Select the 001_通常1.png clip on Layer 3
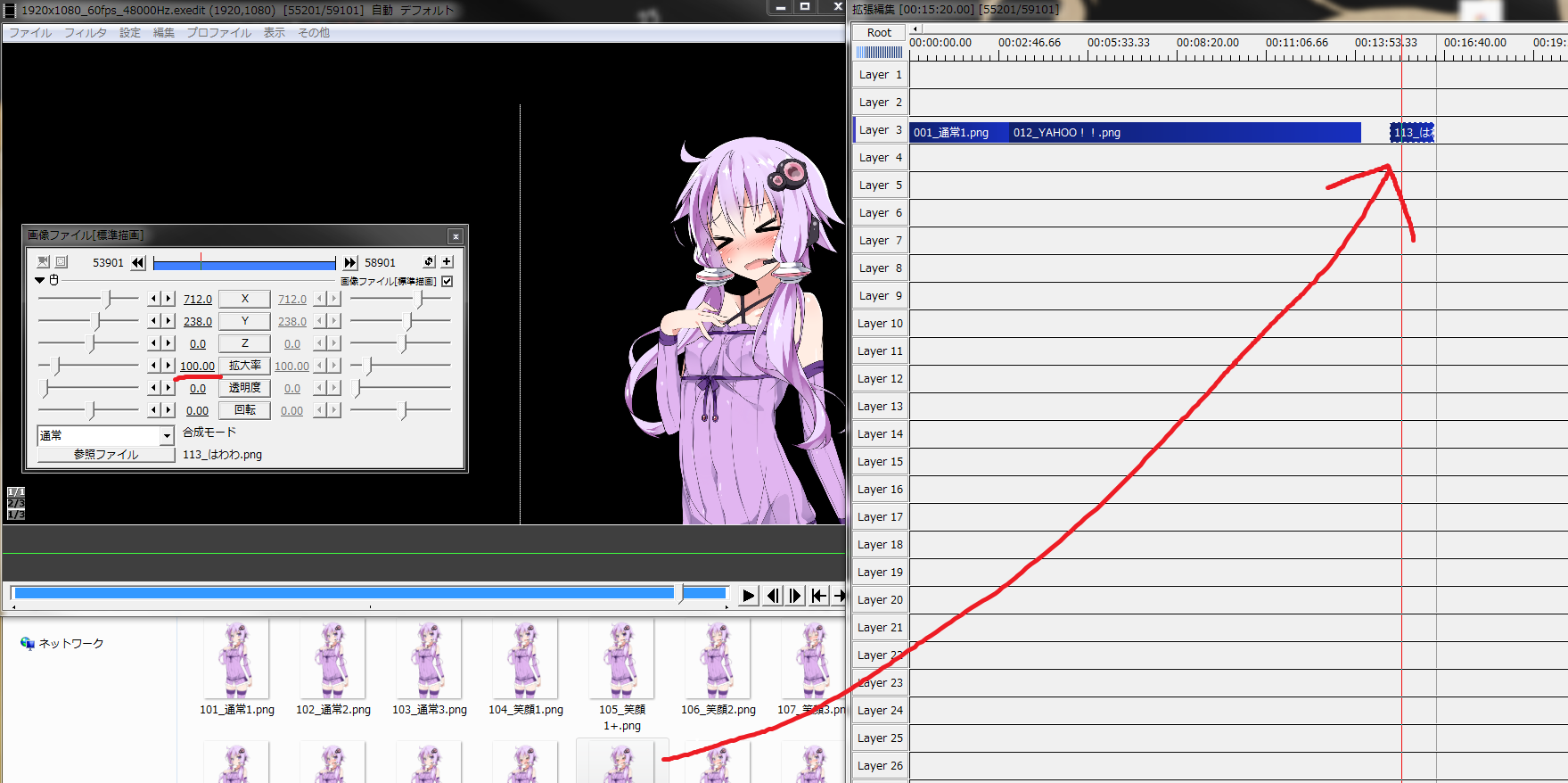1568x783 pixels. tap(959, 133)
